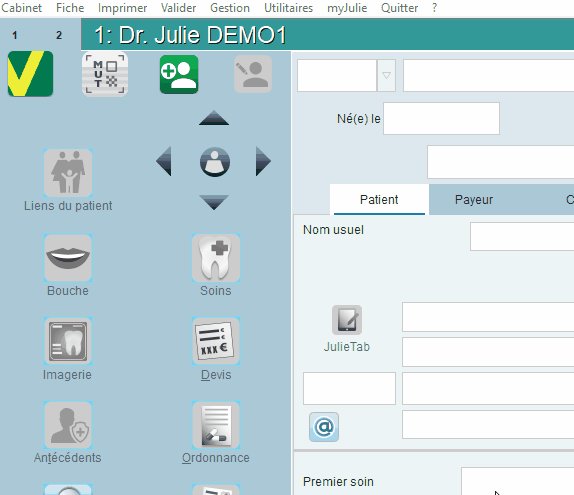Click the Devis label link
This screenshot has width=574, height=495.
click(216, 375)
